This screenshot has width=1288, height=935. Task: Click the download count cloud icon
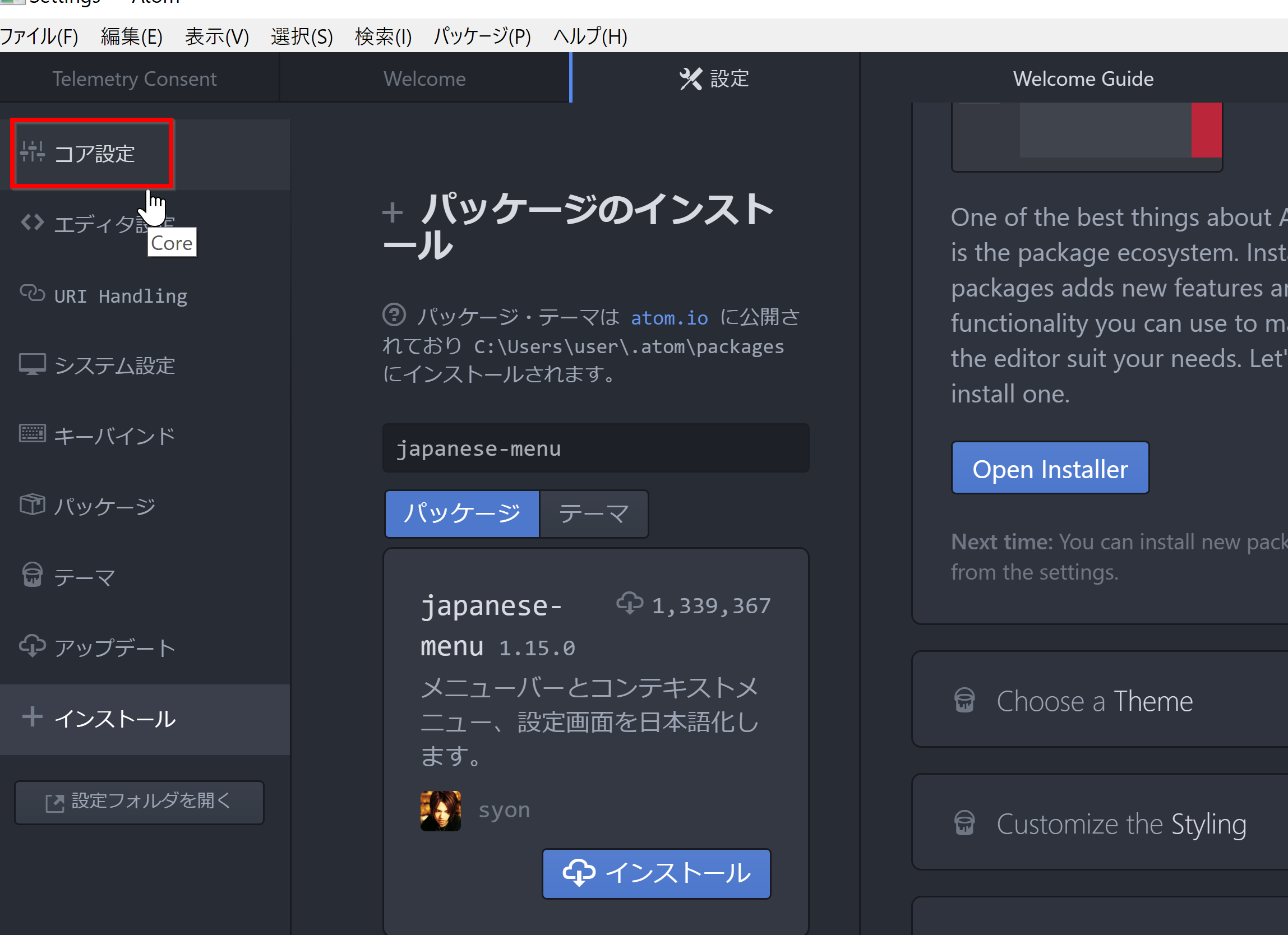(x=630, y=604)
